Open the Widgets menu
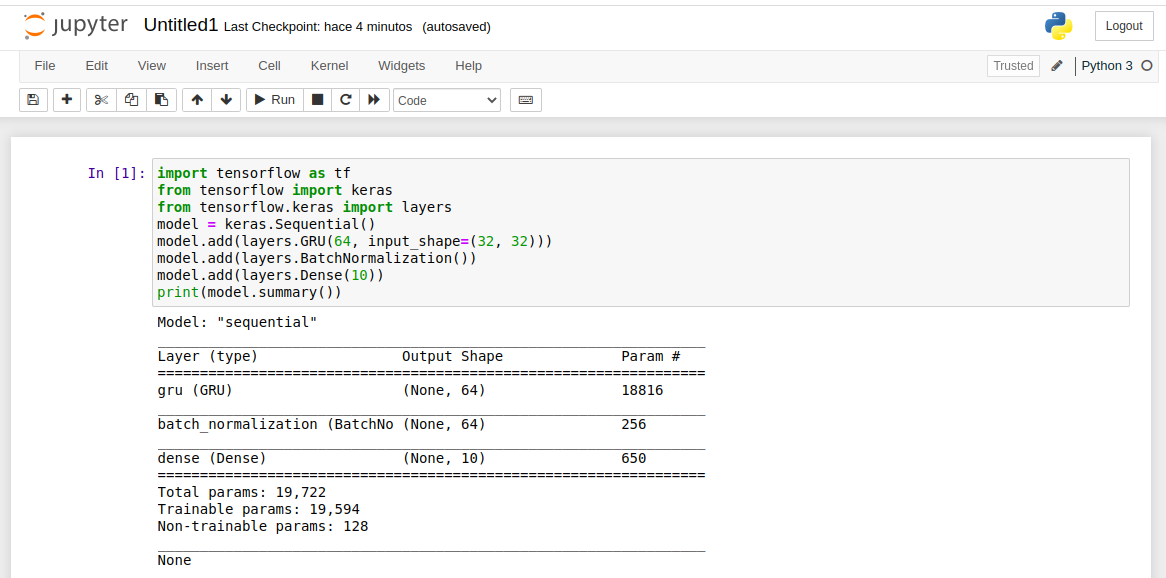1166x578 pixels. point(401,66)
